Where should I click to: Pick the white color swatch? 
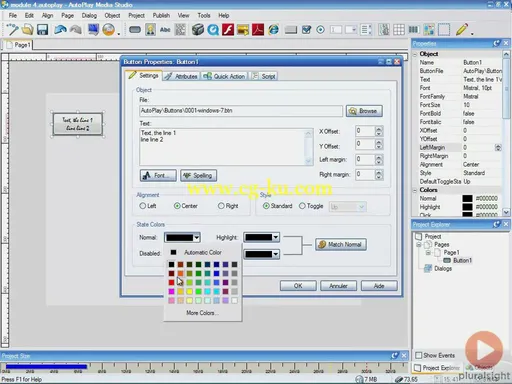click(x=234, y=300)
